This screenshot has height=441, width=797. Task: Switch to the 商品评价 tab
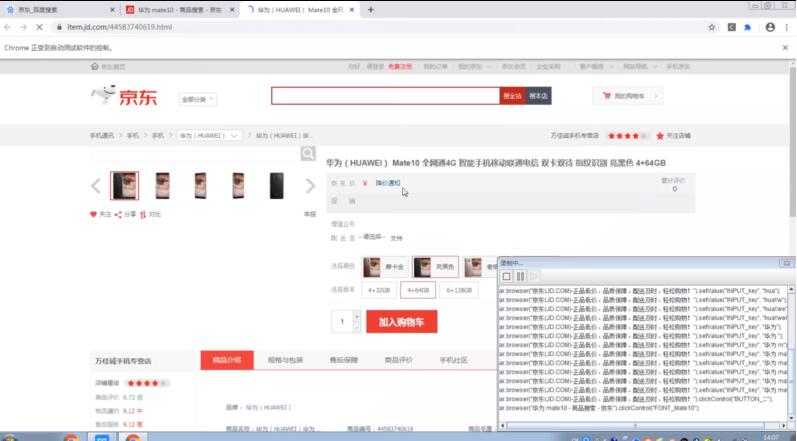point(398,360)
